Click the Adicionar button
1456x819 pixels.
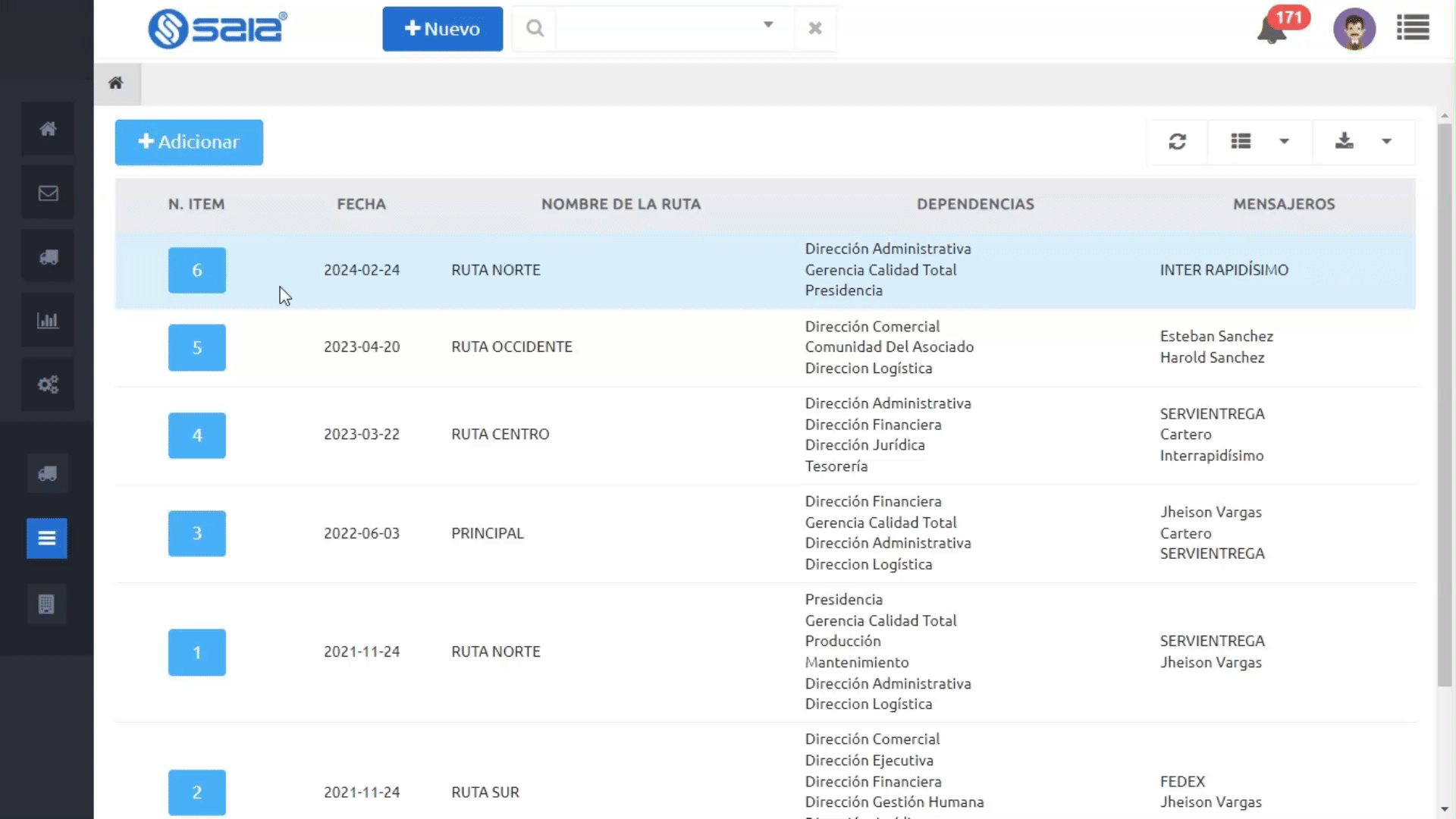point(189,142)
